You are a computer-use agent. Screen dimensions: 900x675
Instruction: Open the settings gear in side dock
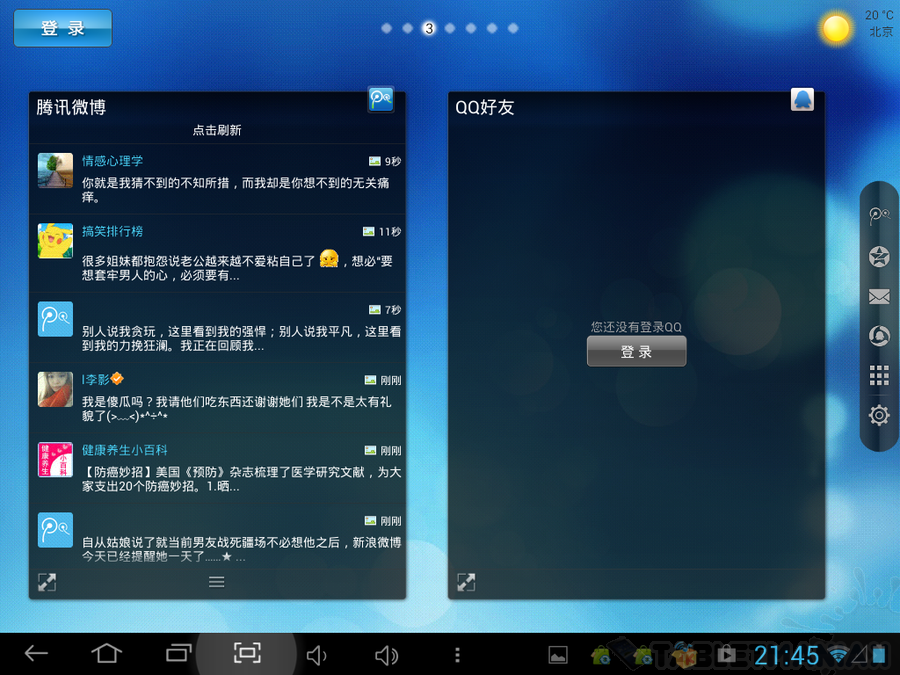click(x=879, y=415)
